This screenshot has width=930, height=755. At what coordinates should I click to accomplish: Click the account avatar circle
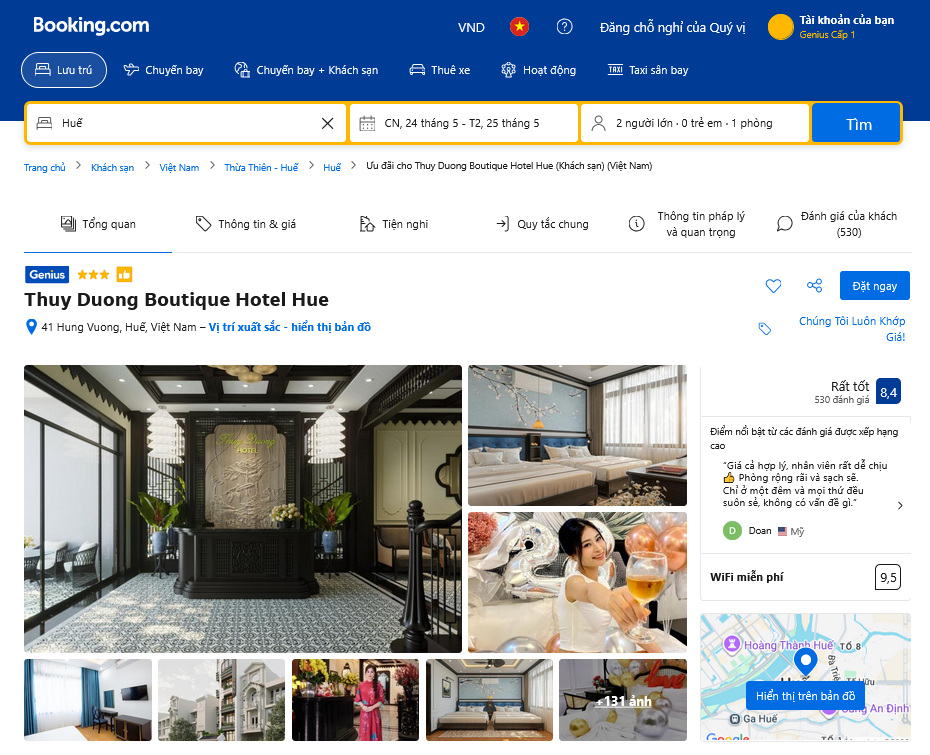[781, 27]
